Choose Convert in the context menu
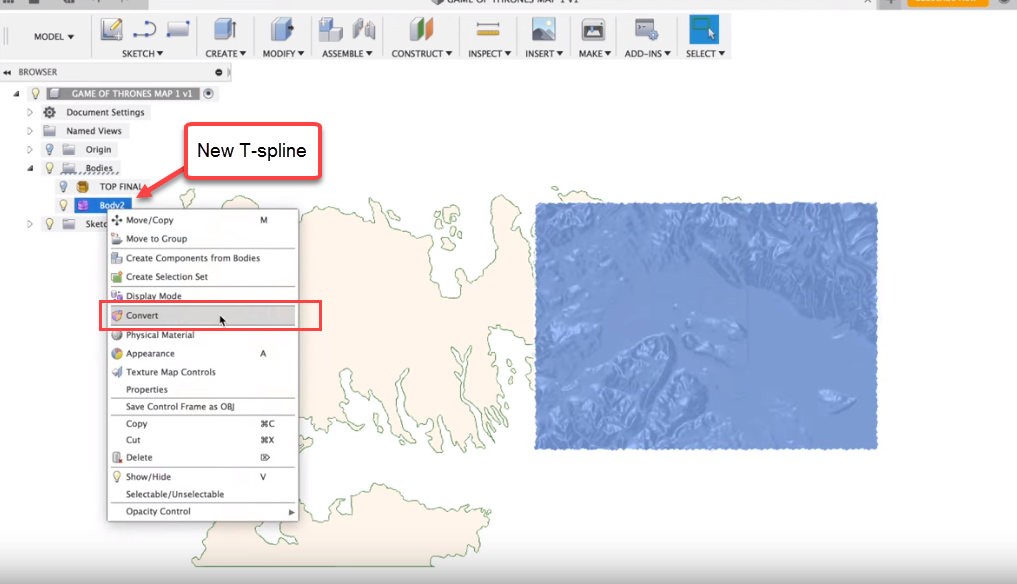 (202, 315)
